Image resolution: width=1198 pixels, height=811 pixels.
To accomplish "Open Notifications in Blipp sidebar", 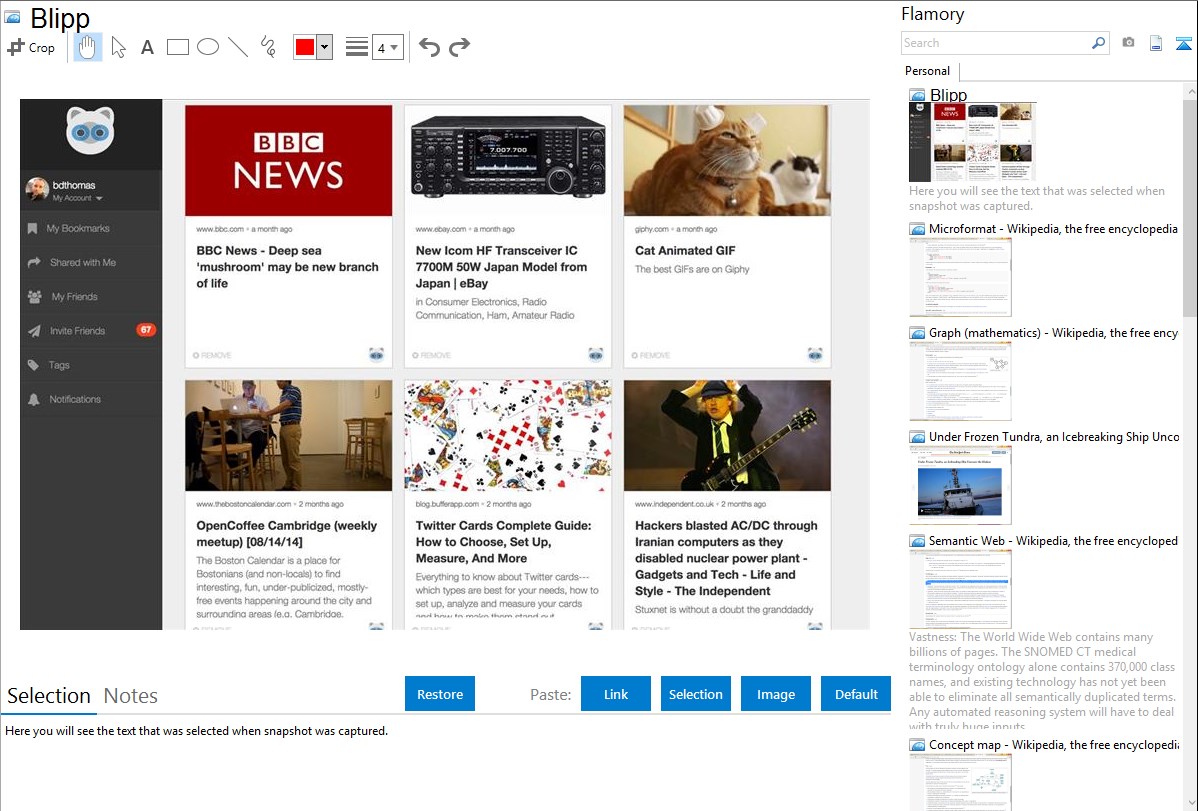I will click(91, 400).
